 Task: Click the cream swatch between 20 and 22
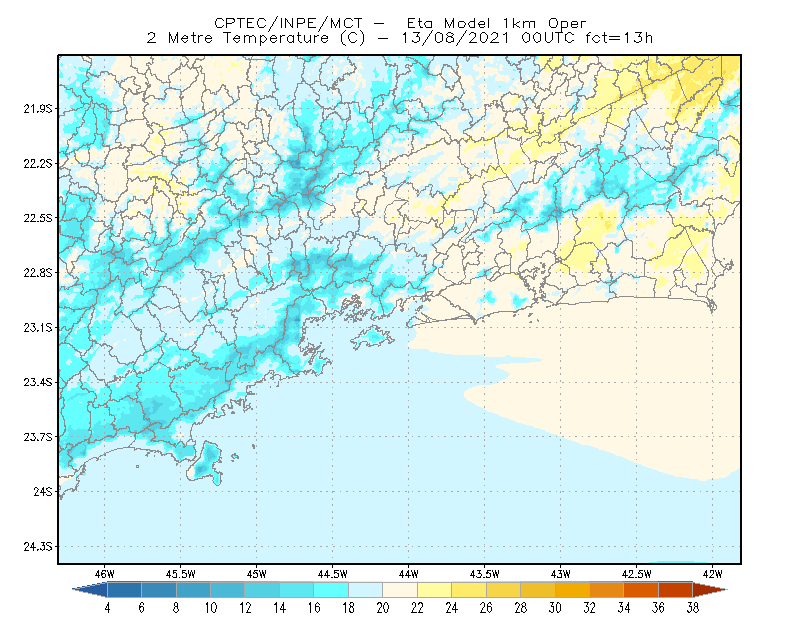(x=400, y=590)
